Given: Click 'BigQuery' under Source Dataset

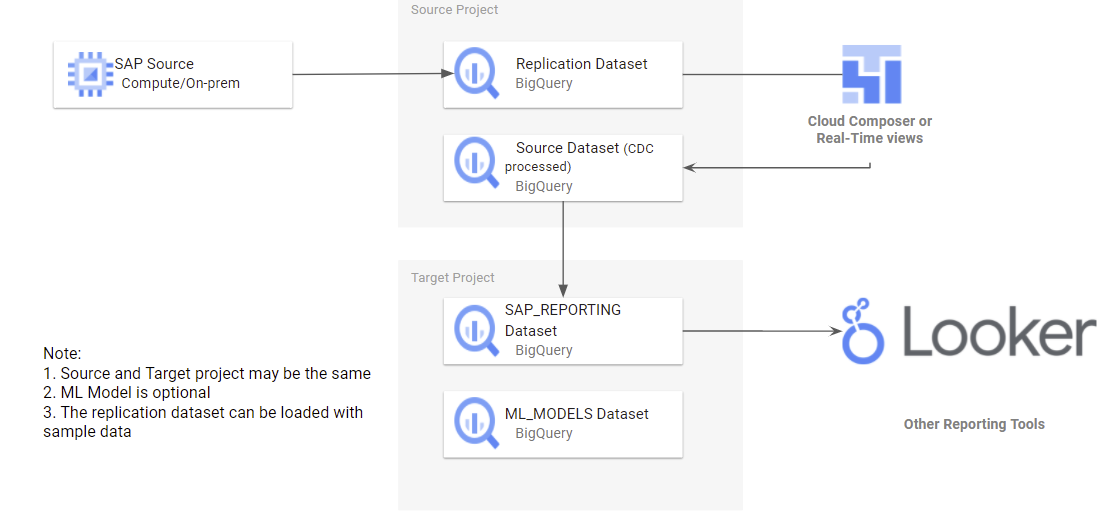Looking at the screenshot, I should [x=544, y=186].
